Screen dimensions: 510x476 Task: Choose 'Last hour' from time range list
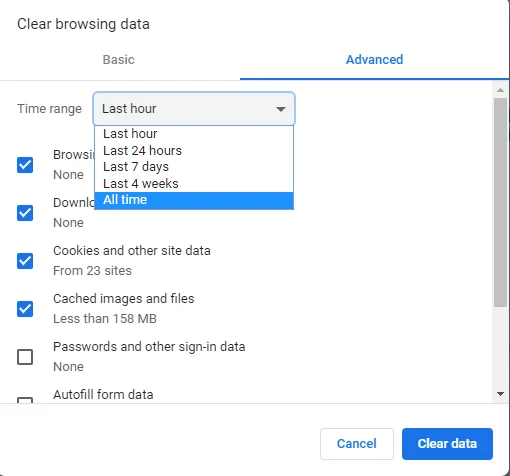click(x=194, y=134)
